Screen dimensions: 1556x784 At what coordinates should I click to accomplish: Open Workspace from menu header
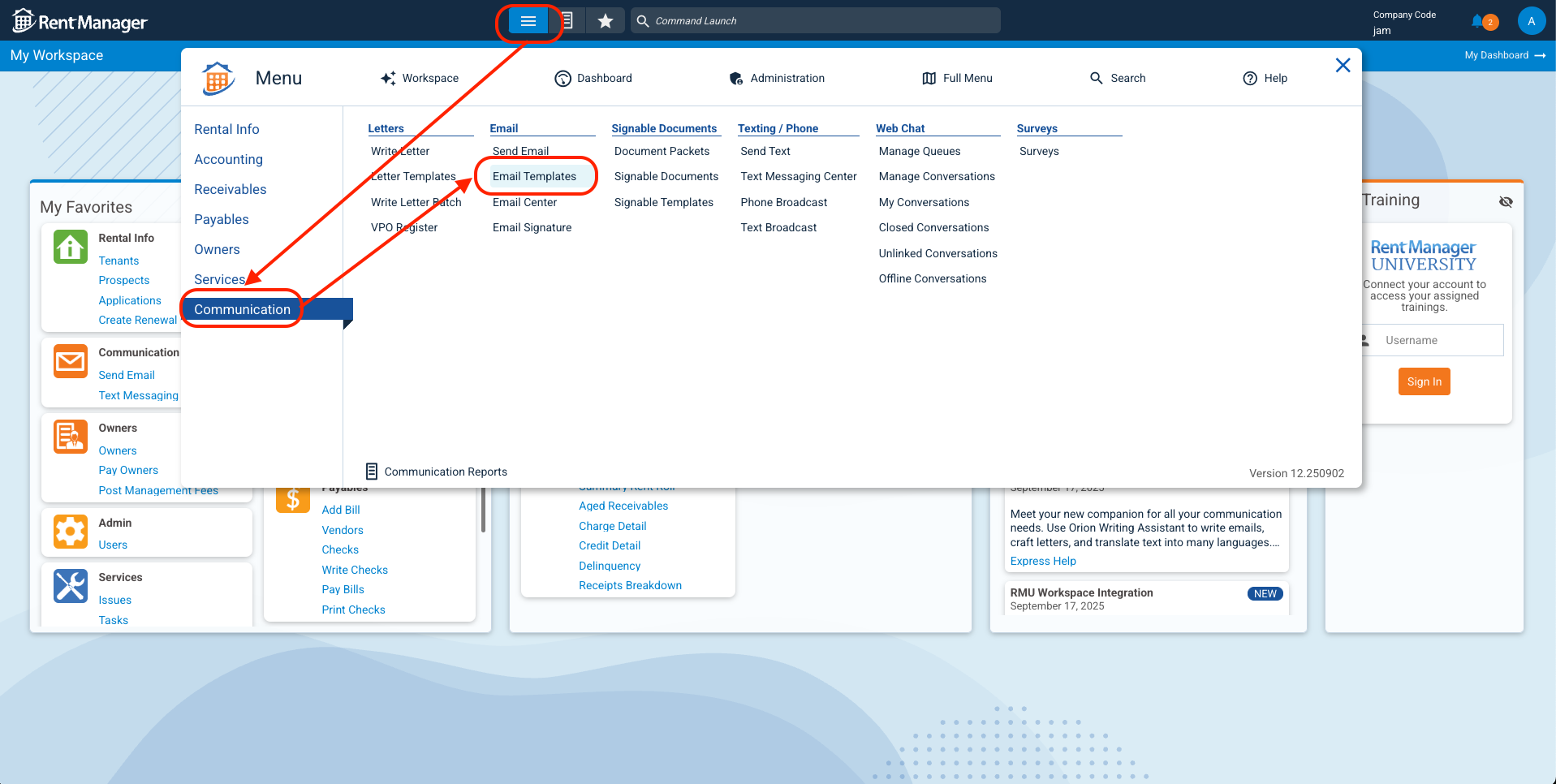click(x=420, y=78)
